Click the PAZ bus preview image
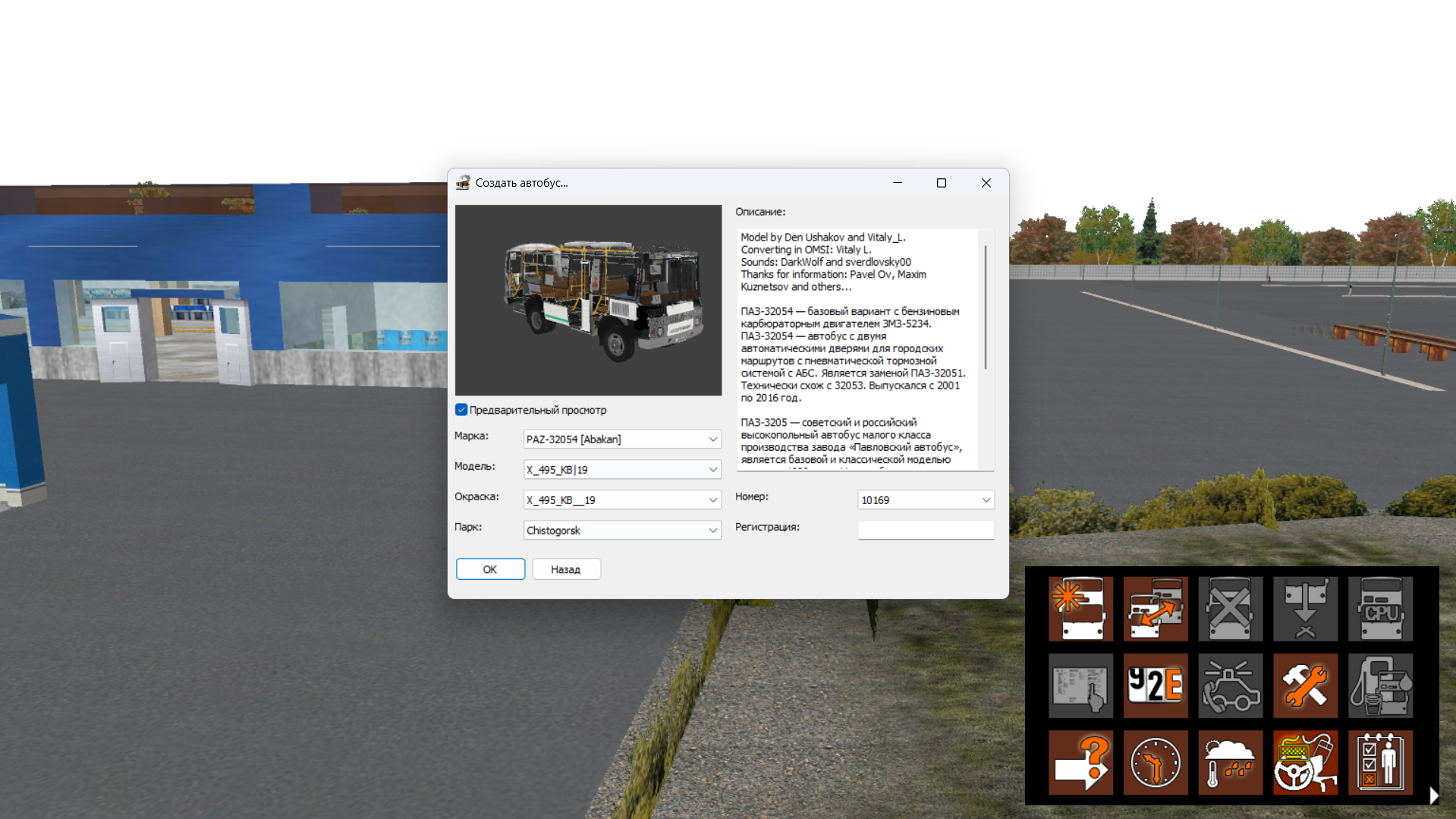This screenshot has height=819, width=1456. (x=589, y=300)
